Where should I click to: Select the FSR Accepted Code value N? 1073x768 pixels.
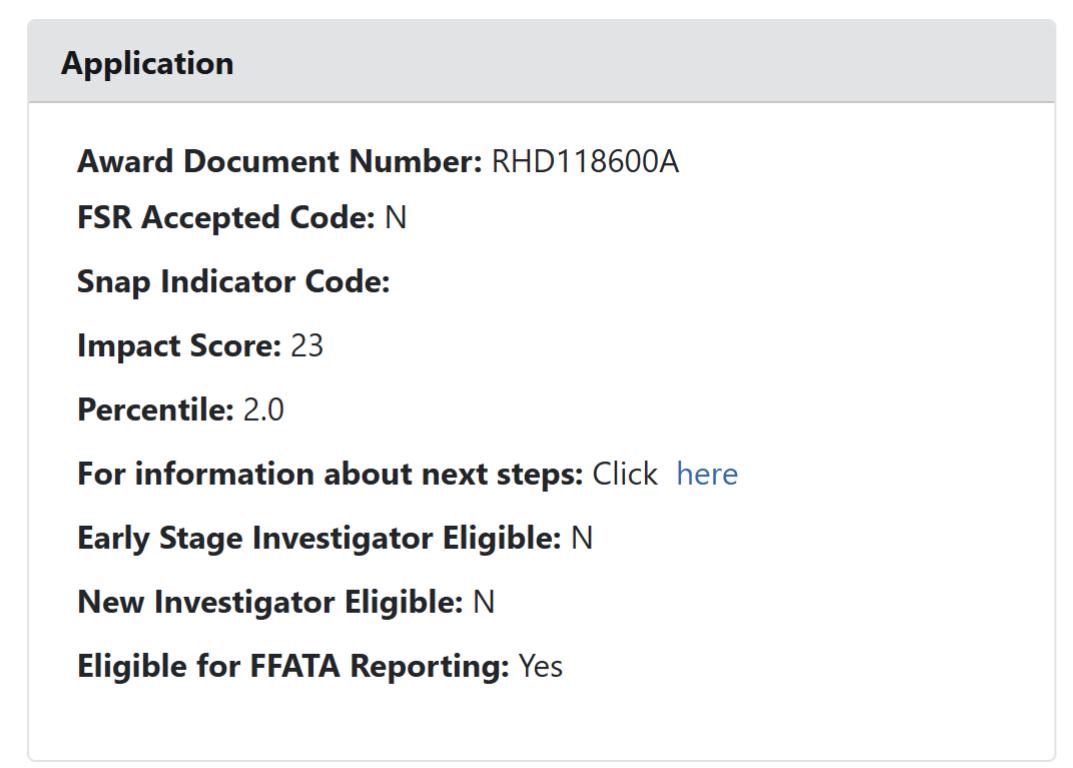pyautogui.click(x=396, y=218)
